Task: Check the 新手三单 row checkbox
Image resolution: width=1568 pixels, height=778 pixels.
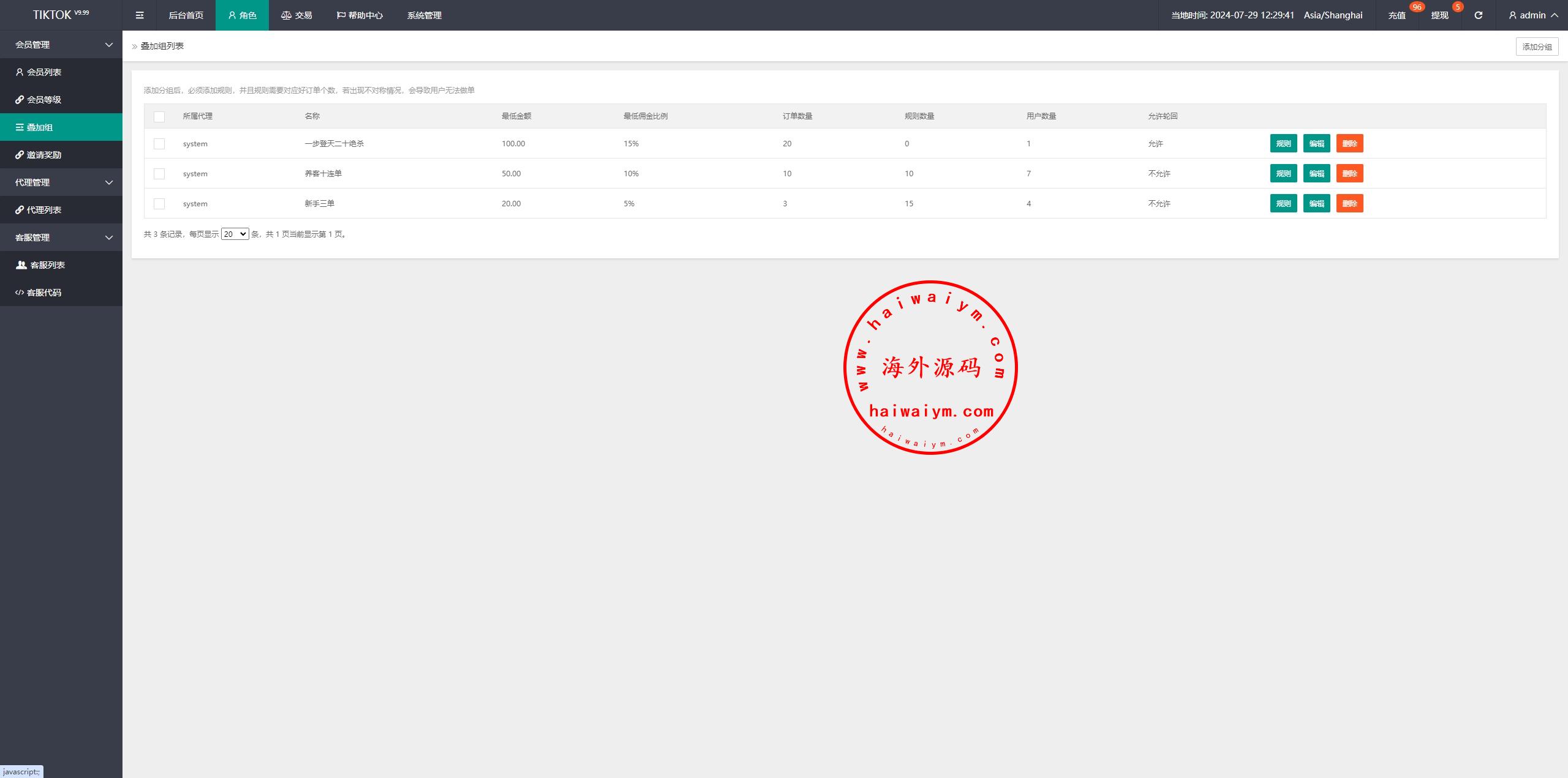Action: (159, 204)
